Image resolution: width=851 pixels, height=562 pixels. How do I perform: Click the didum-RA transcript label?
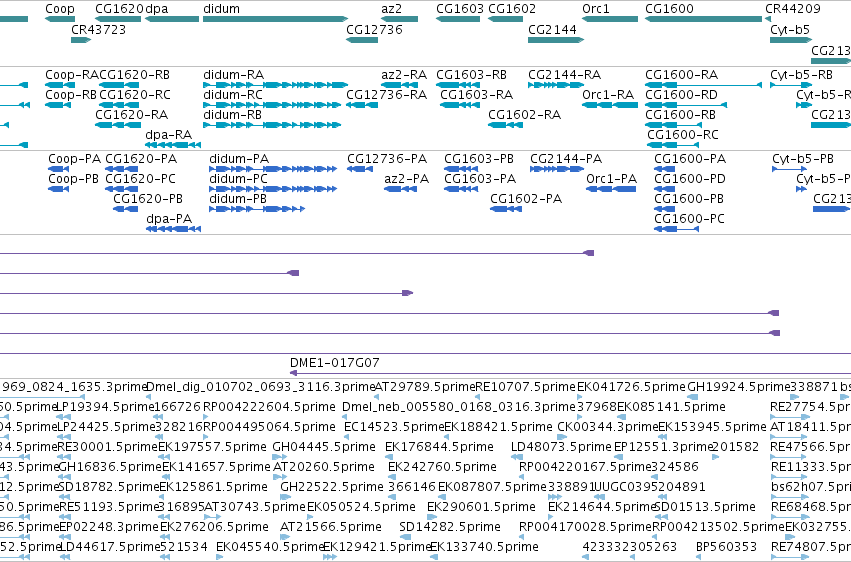pos(233,75)
